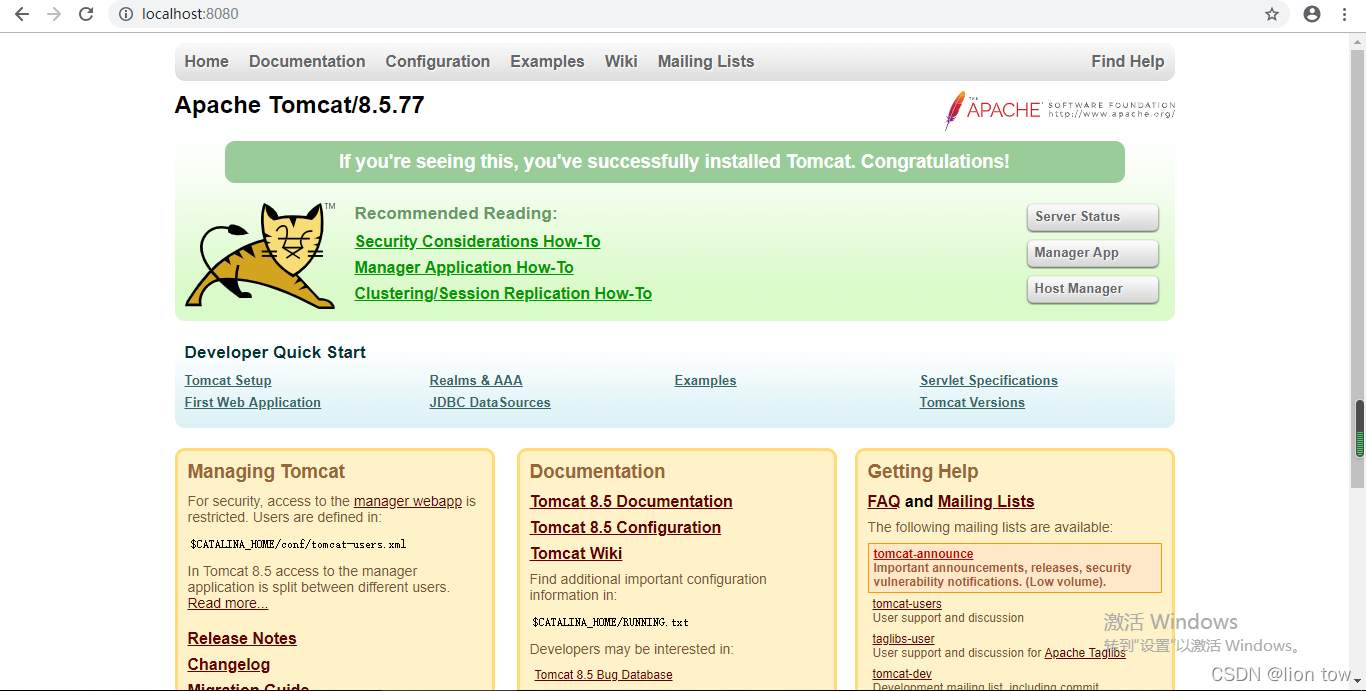Open the Changelog link
The height and width of the screenshot is (691, 1366).
(229, 664)
